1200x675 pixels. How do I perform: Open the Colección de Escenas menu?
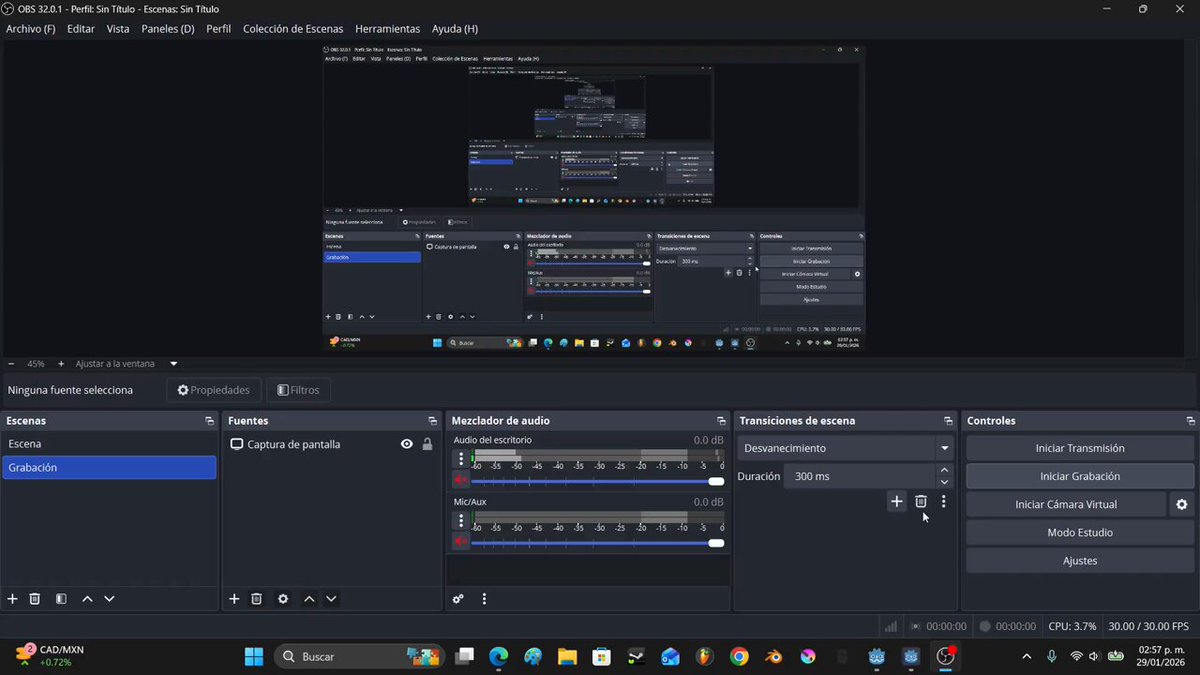[293, 29]
